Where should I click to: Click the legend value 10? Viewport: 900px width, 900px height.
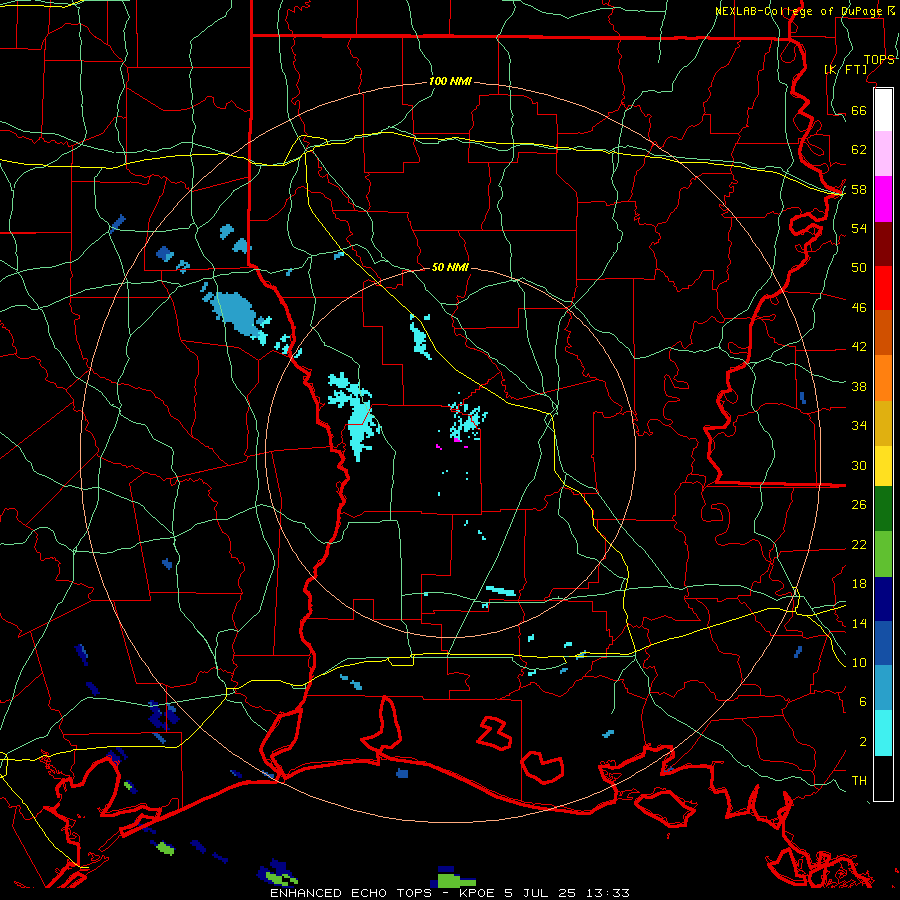click(859, 662)
